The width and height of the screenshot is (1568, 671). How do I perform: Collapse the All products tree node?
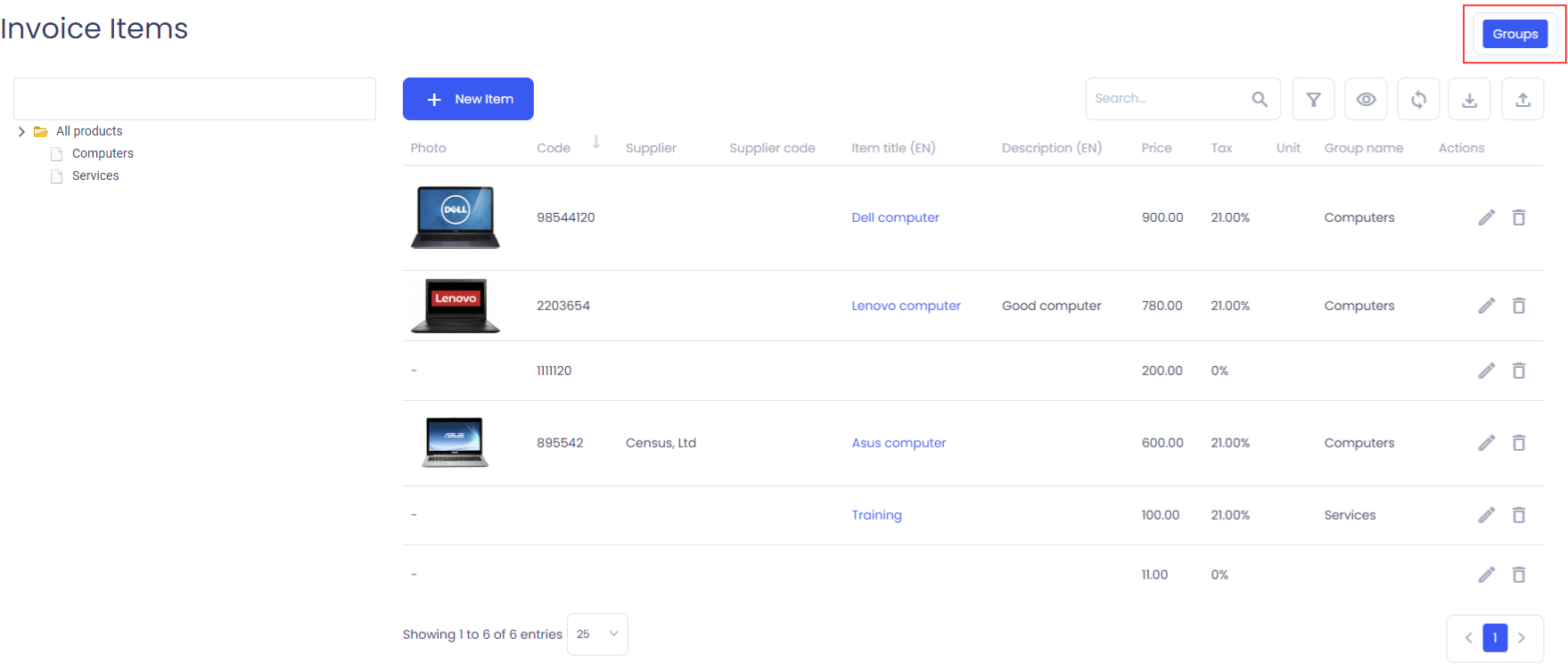pos(21,132)
